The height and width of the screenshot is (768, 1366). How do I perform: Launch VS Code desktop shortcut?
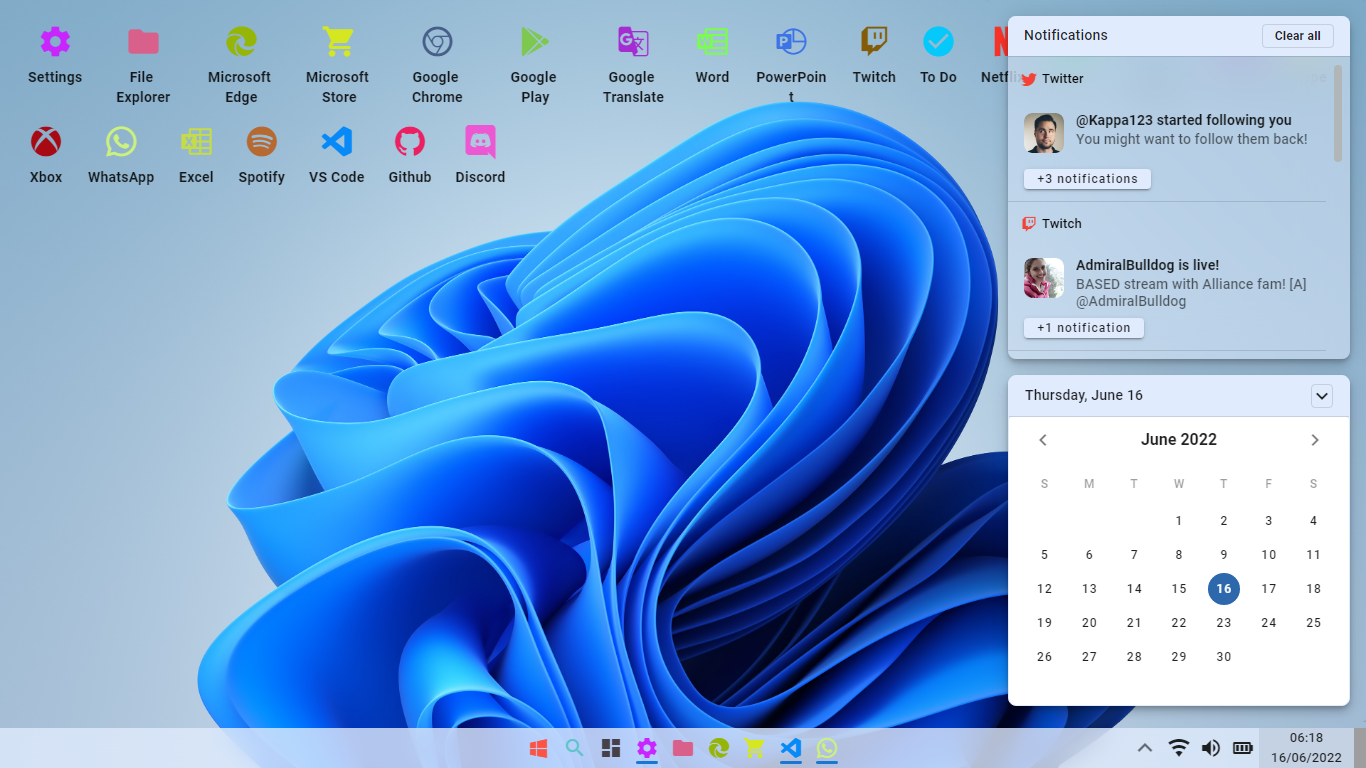click(336, 156)
